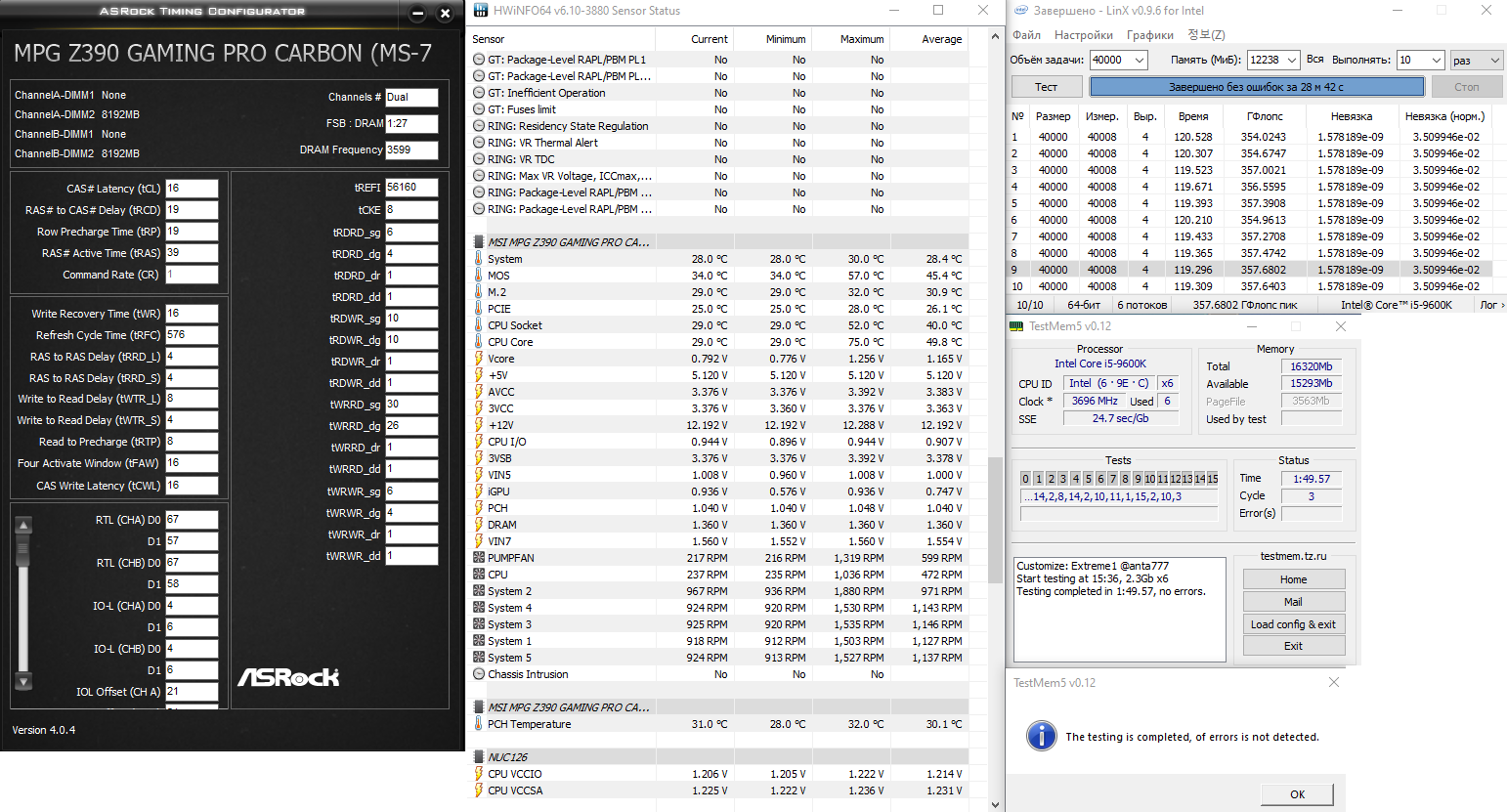Click Load config & exit in TestMem5
Screen dimensions: 1507x812
(x=1294, y=624)
